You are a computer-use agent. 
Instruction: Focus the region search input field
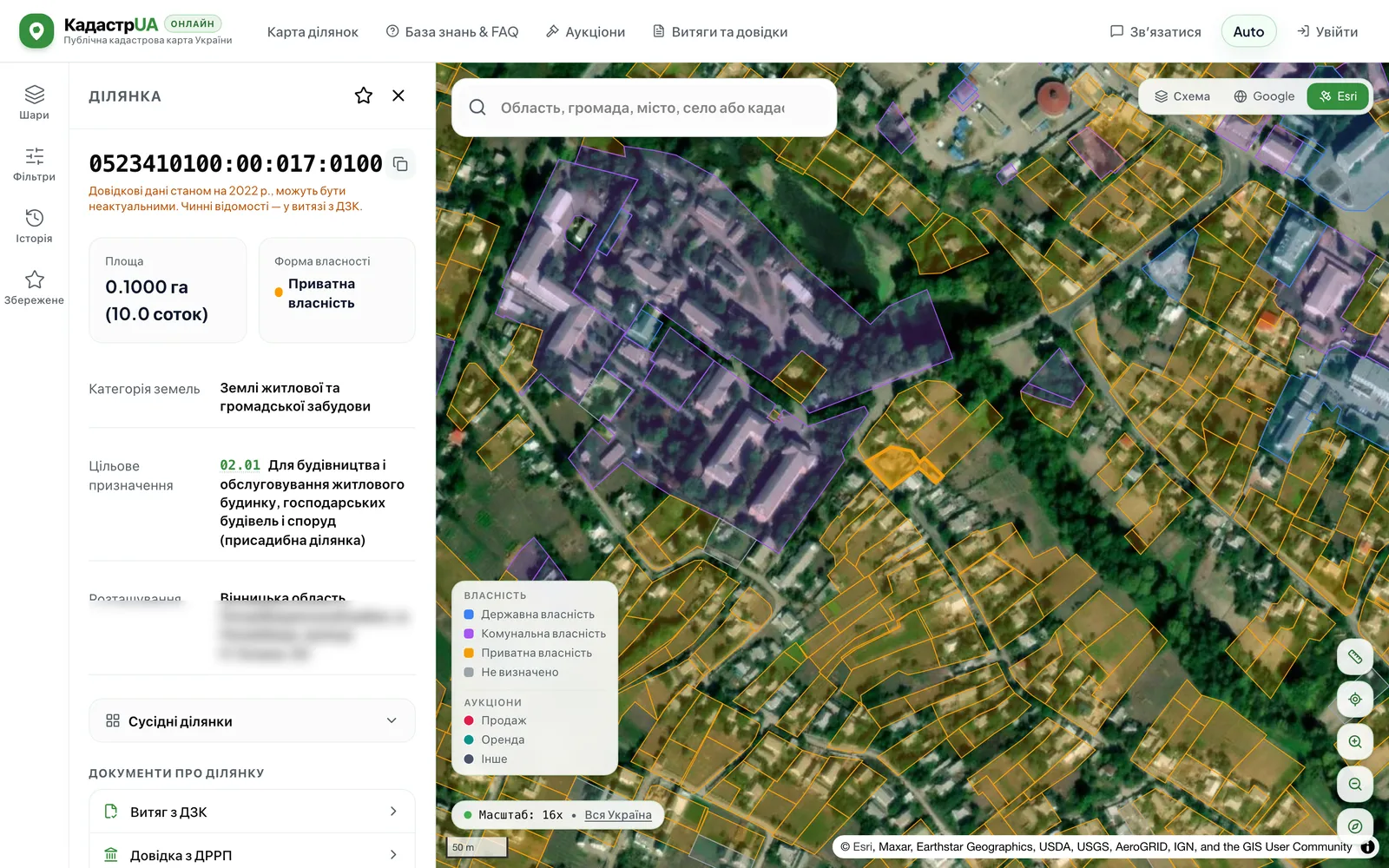[642, 108]
